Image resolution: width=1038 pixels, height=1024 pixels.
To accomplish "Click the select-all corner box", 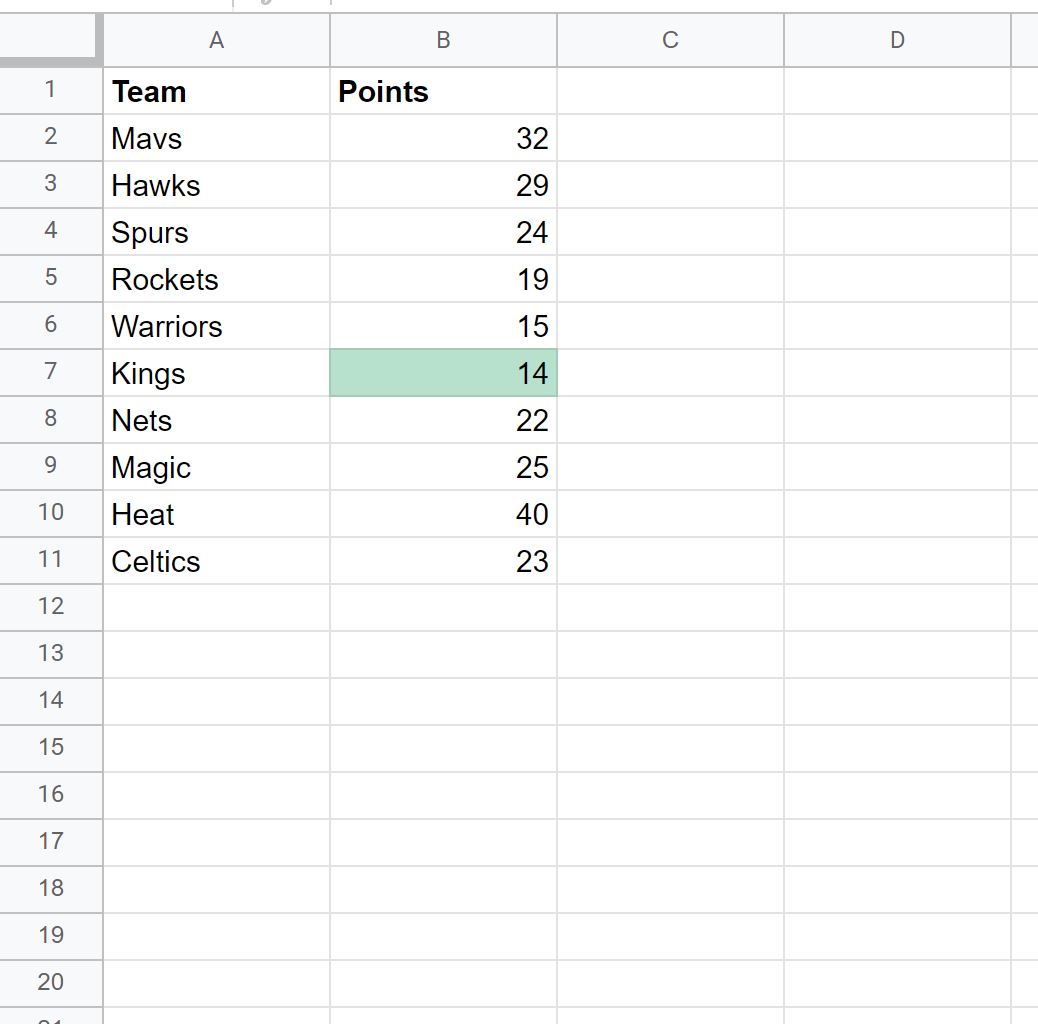I will coord(51,40).
